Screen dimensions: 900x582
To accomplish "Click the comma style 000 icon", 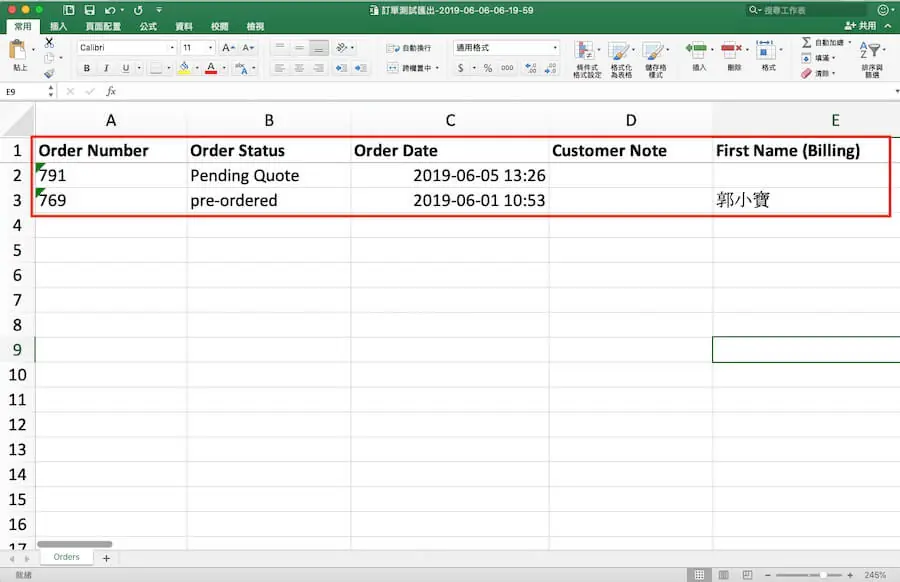I will [x=507, y=68].
